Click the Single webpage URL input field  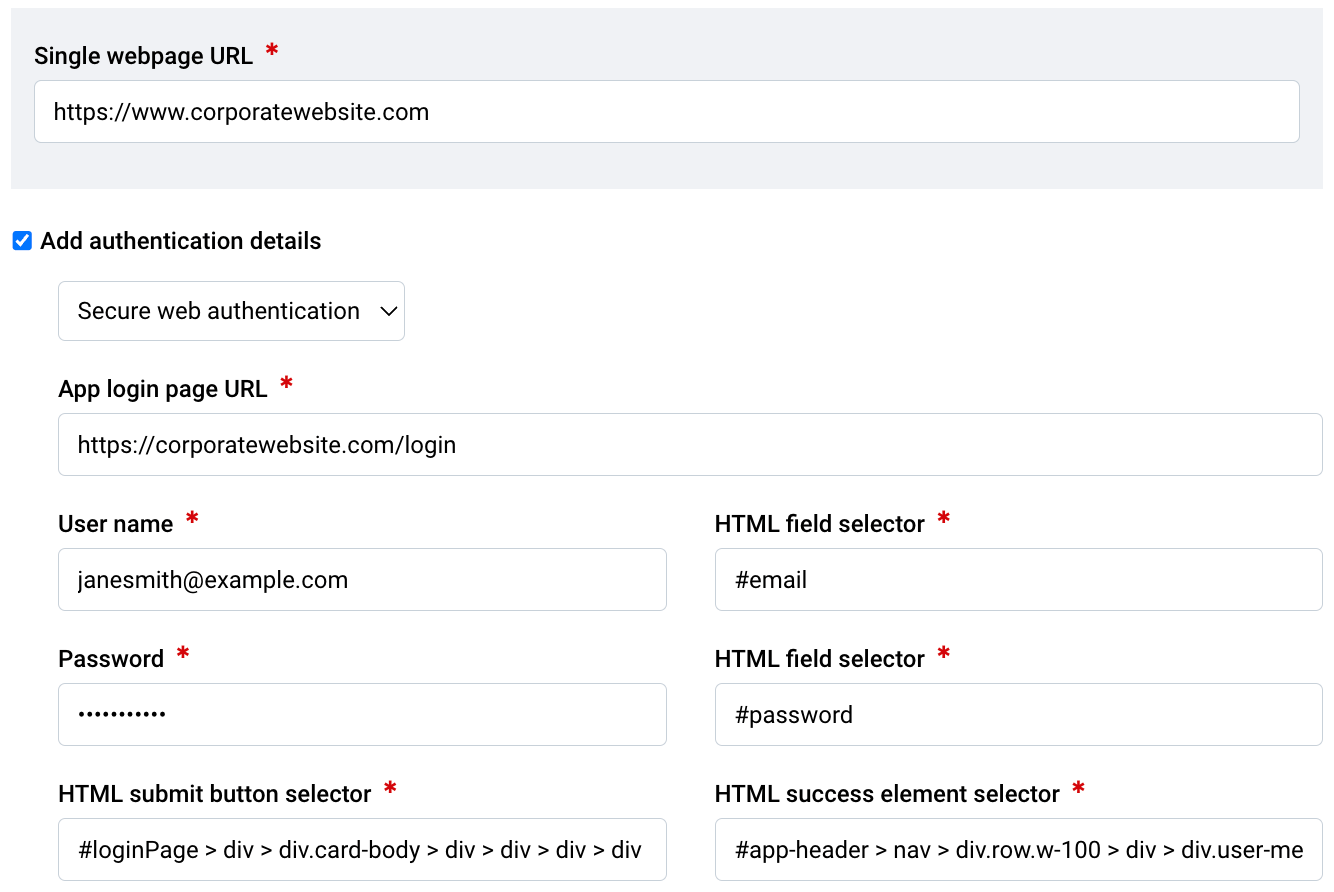[x=666, y=111]
